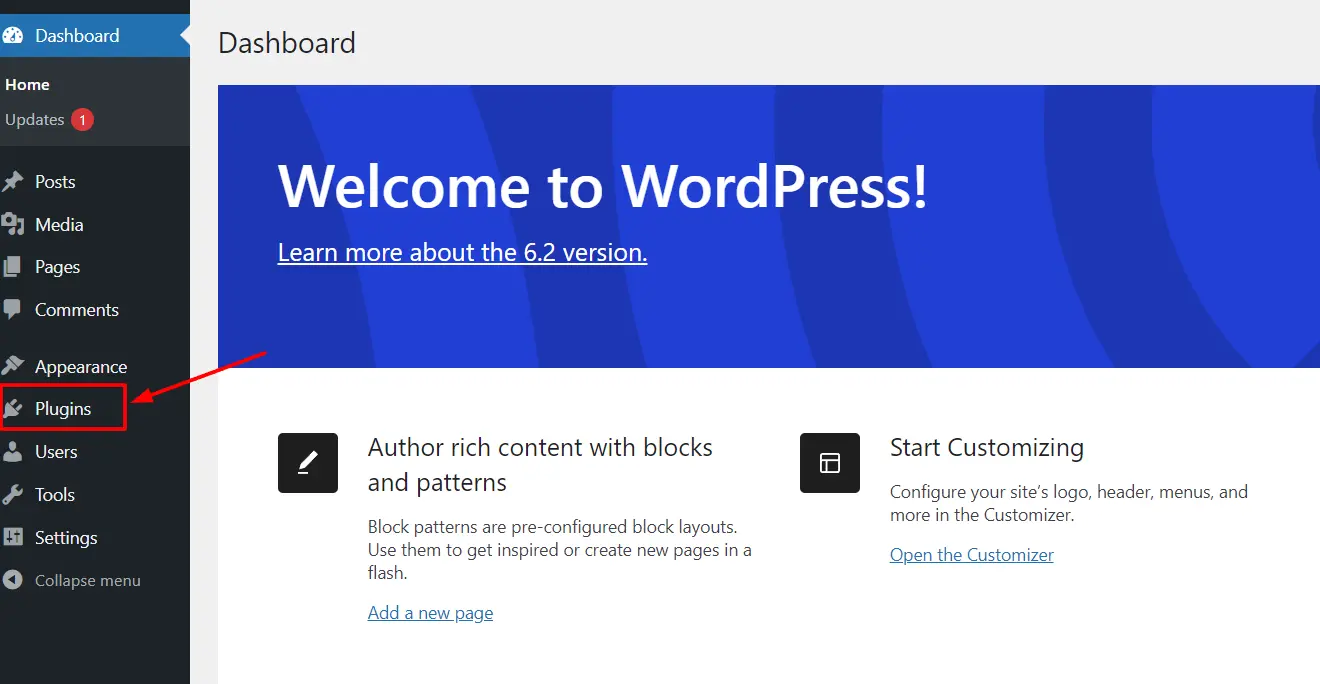
Task: Open the Posts menu
Action: [x=95, y=182]
